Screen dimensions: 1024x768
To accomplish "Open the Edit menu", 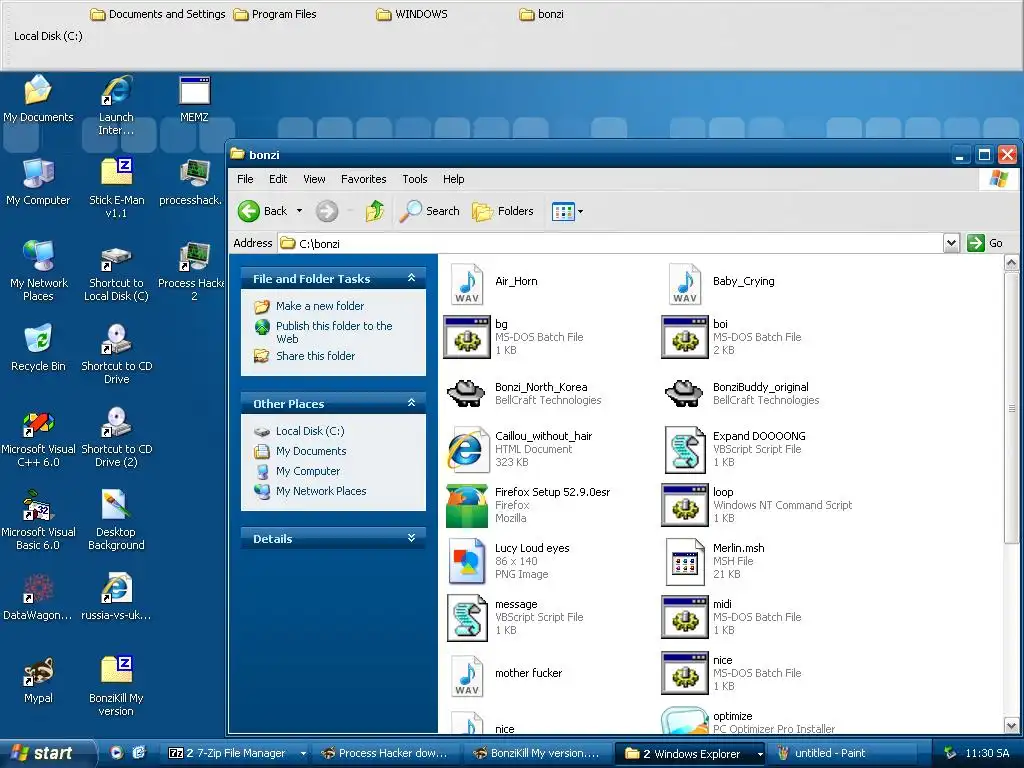I will [x=278, y=179].
